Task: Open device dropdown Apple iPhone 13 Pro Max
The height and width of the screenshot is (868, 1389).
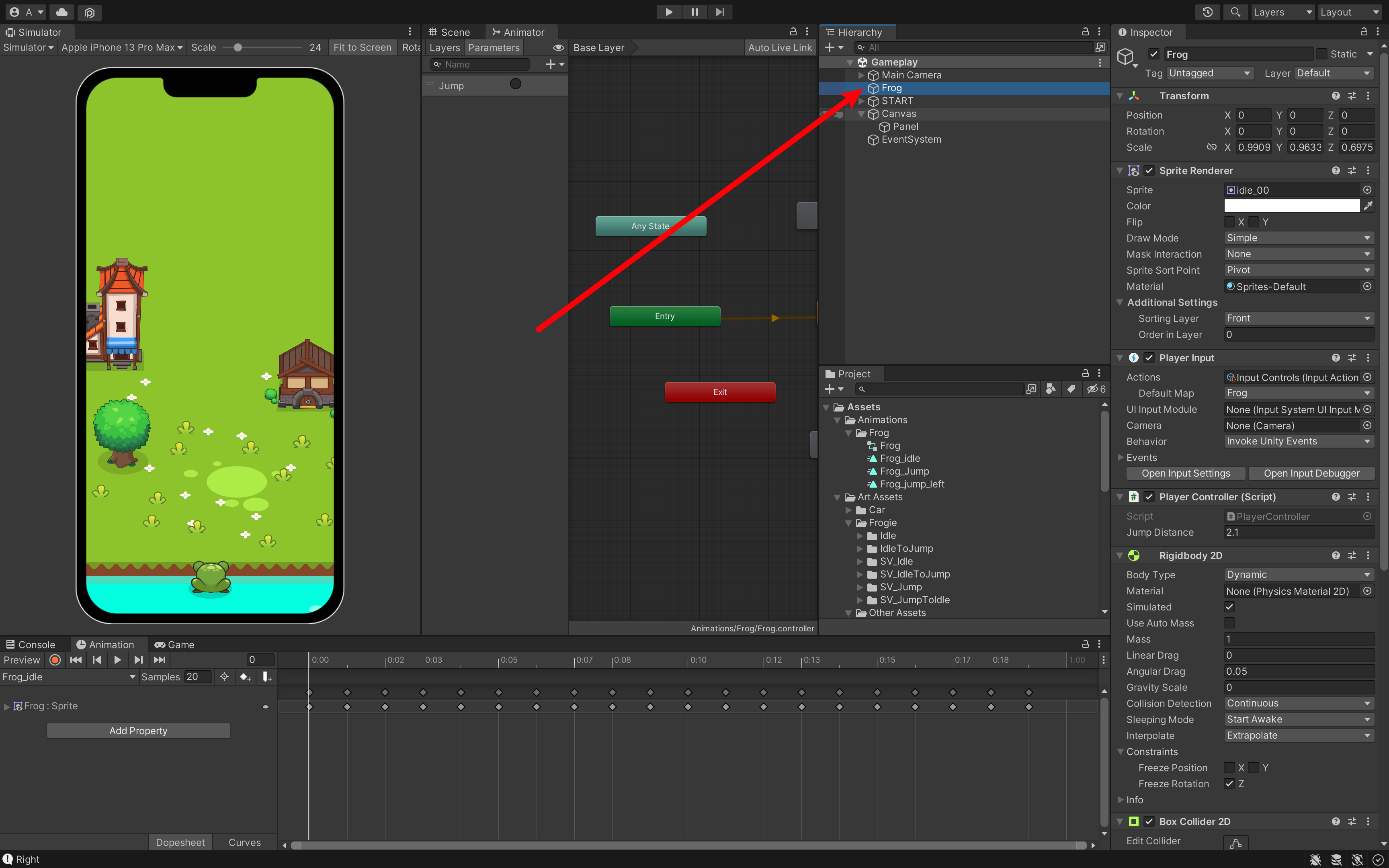Action: [x=122, y=48]
